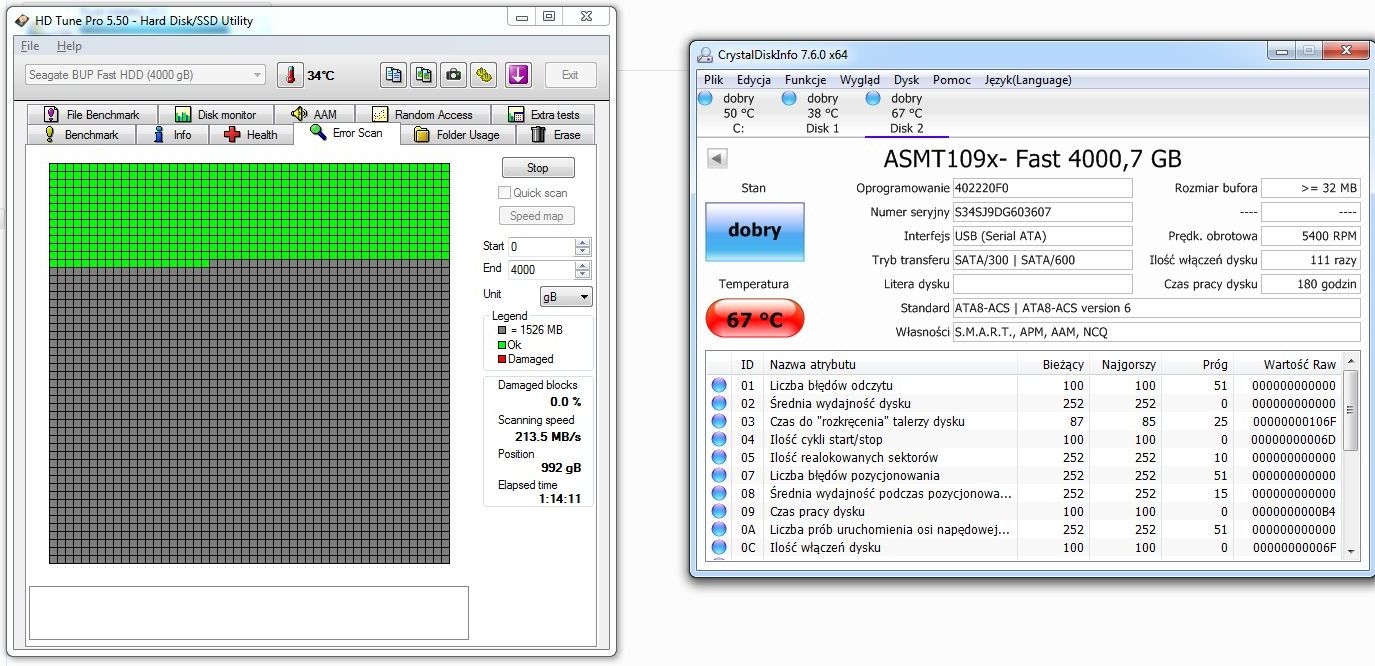Click the status orb for attribute 04
This screenshot has width=1375, height=666.
(x=719, y=439)
